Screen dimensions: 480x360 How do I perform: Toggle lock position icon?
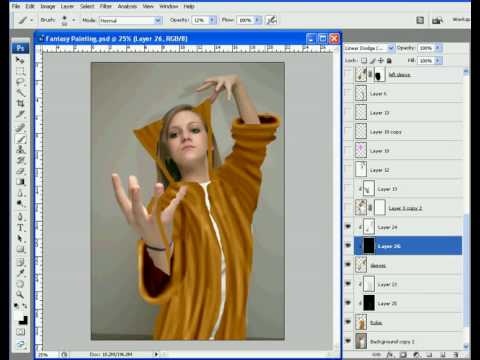click(381, 61)
